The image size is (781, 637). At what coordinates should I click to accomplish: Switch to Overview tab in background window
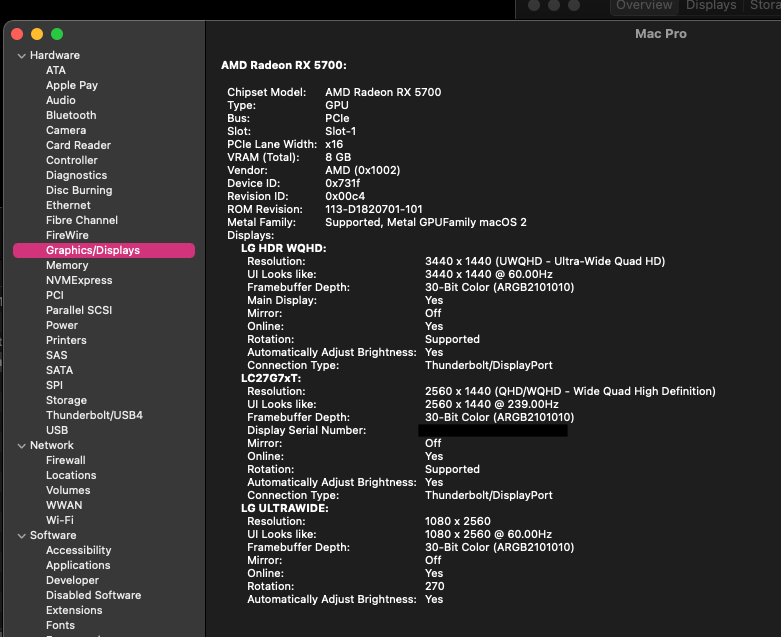[644, 5]
